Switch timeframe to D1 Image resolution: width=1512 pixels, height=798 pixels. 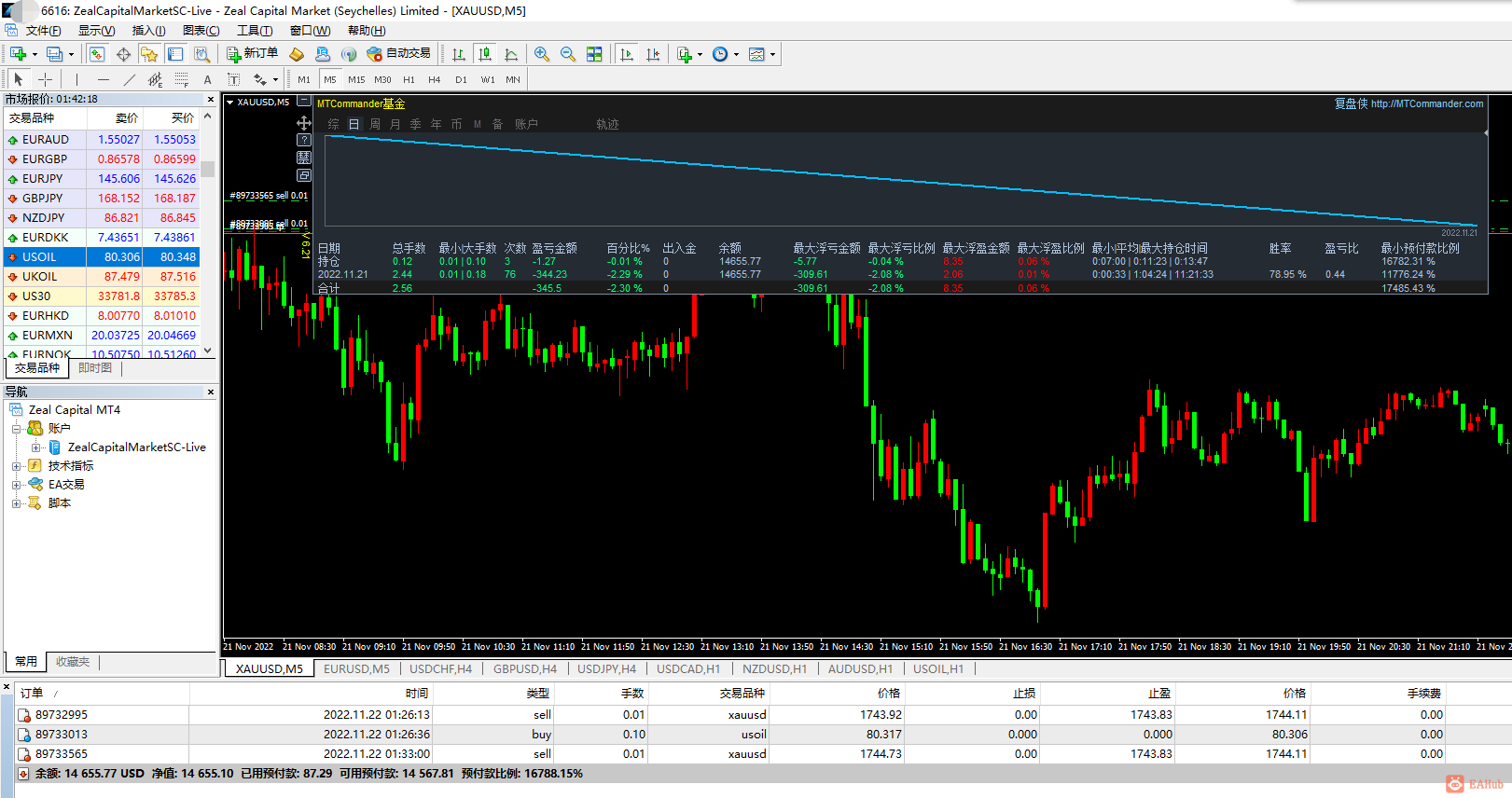pyautogui.click(x=461, y=79)
